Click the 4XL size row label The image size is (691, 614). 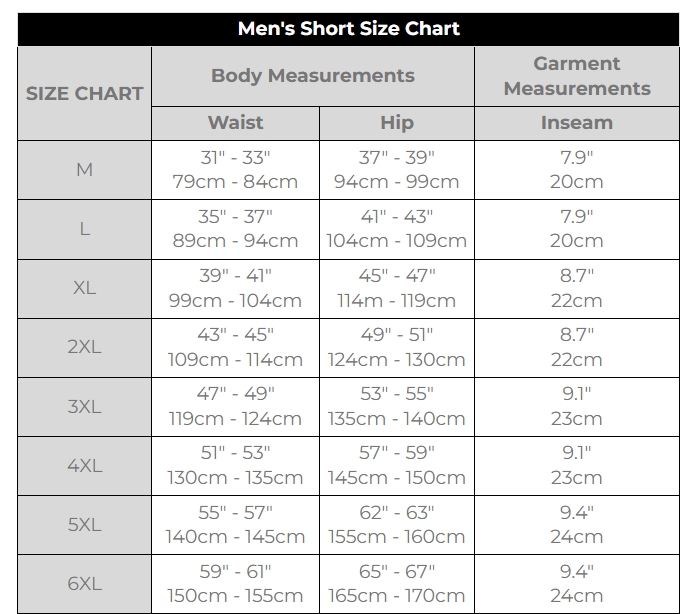[85, 465]
